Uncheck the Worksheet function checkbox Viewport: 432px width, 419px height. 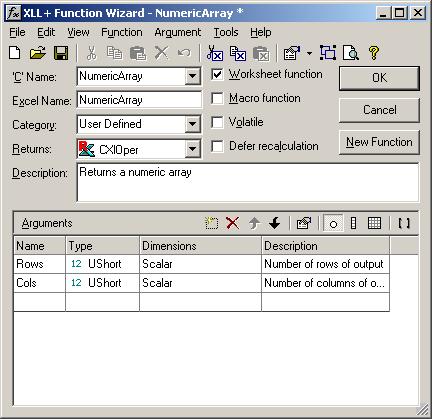pos(217,74)
